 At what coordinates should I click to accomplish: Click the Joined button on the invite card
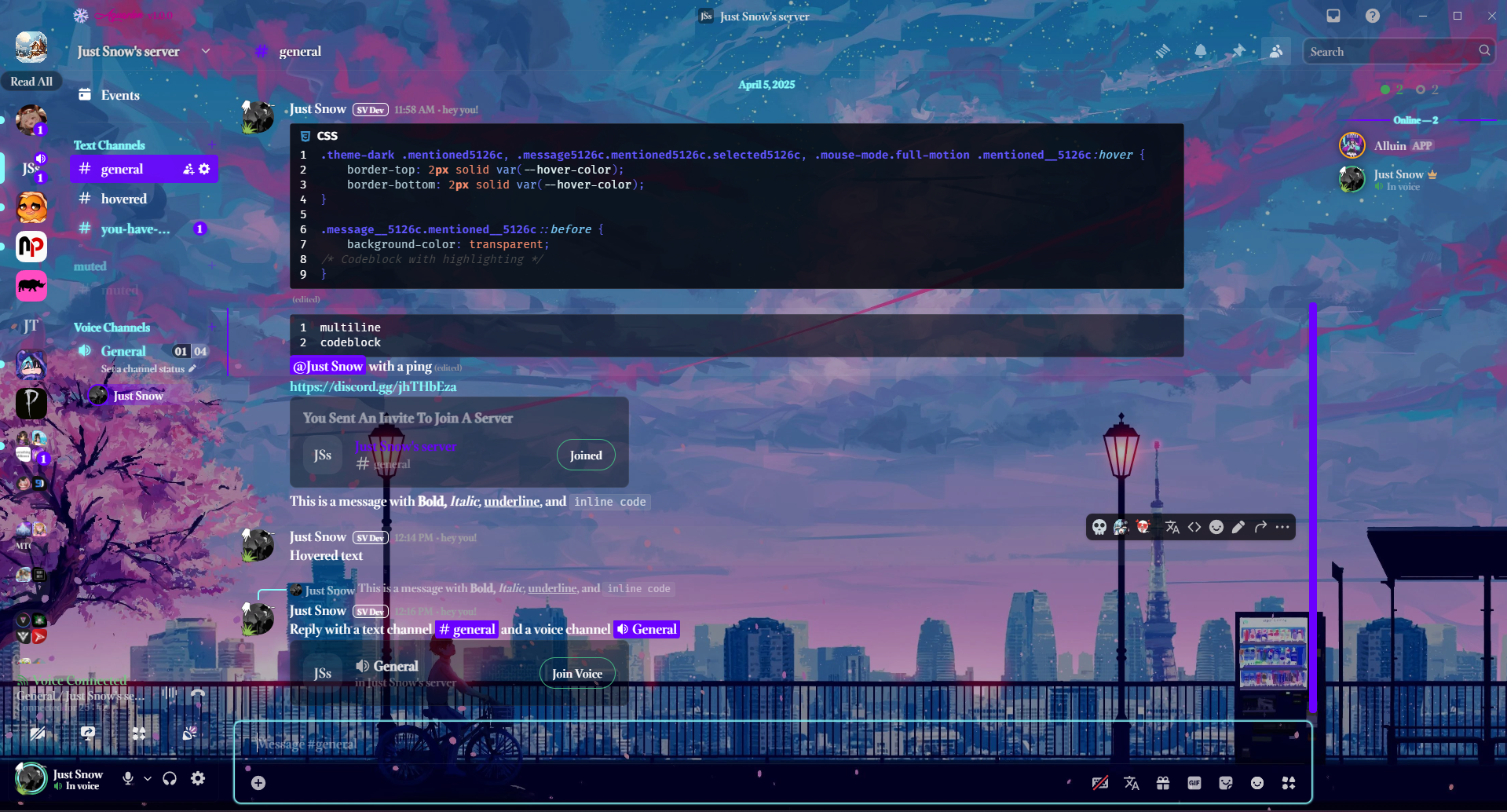(x=586, y=455)
